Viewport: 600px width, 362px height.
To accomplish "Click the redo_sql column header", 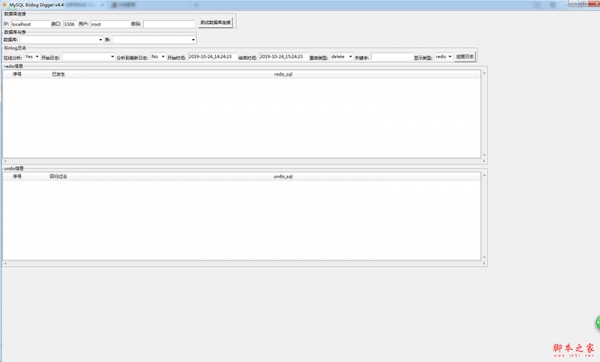I will point(283,74).
